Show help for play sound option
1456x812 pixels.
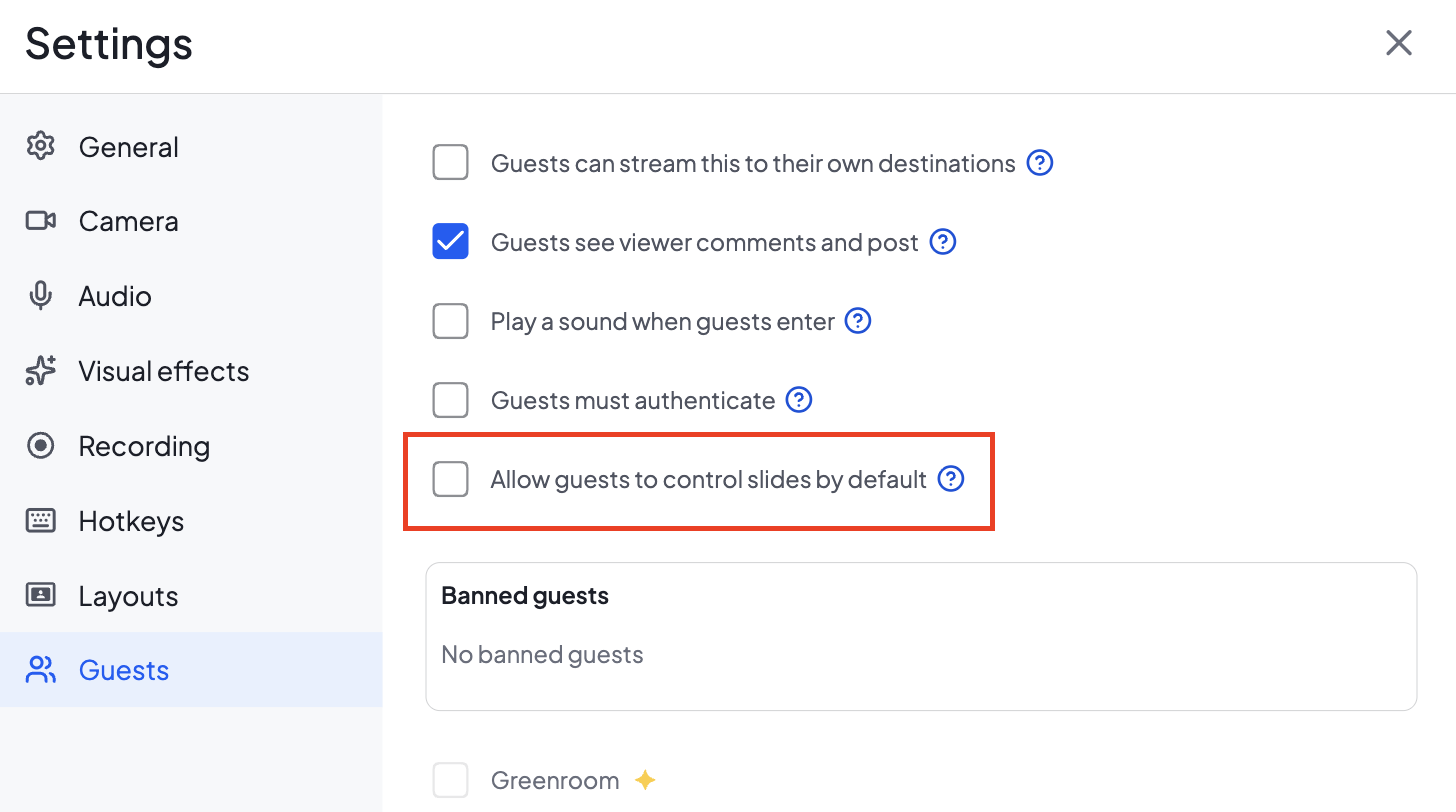858,321
